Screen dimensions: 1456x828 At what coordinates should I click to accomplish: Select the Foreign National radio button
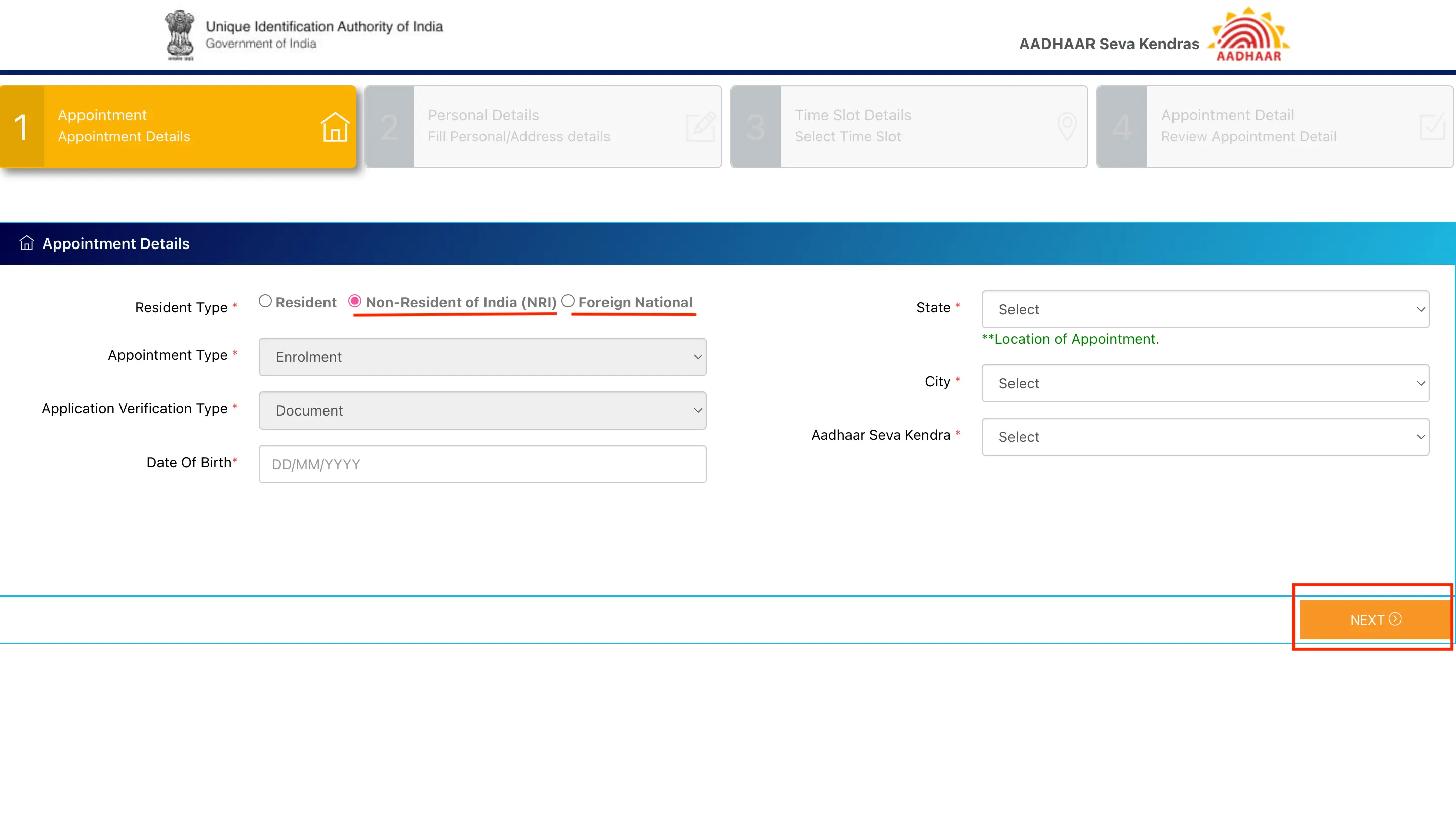(568, 301)
